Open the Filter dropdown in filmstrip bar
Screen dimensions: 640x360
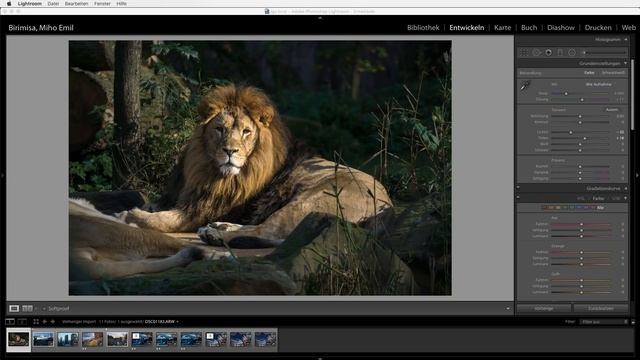(604, 322)
